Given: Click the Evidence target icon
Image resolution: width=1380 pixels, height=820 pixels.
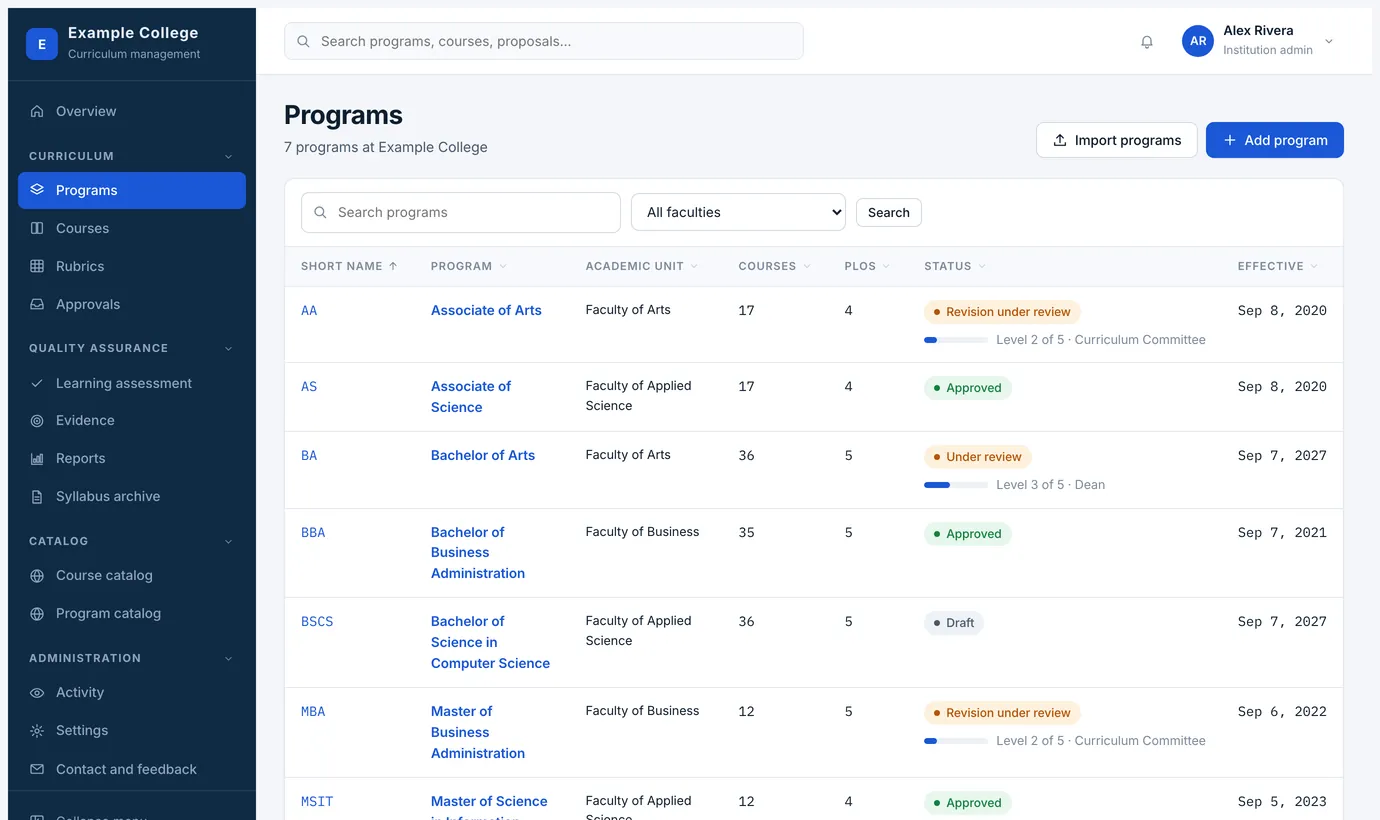Looking at the screenshot, I should (x=37, y=421).
